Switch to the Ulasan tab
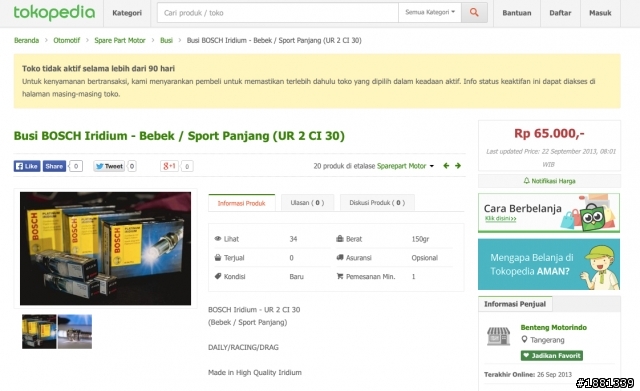The height and width of the screenshot is (391, 640). click(x=307, y=203)
